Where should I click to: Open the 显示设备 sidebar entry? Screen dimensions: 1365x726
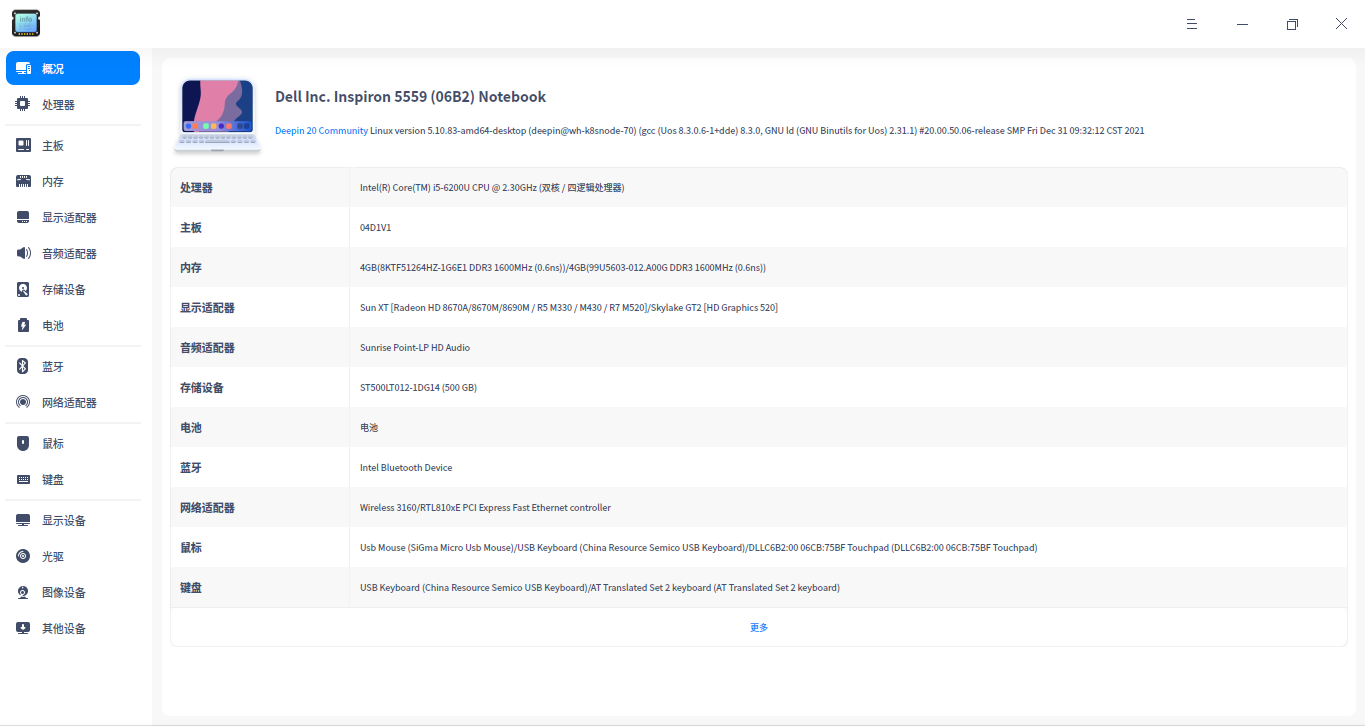pos(73,520)
